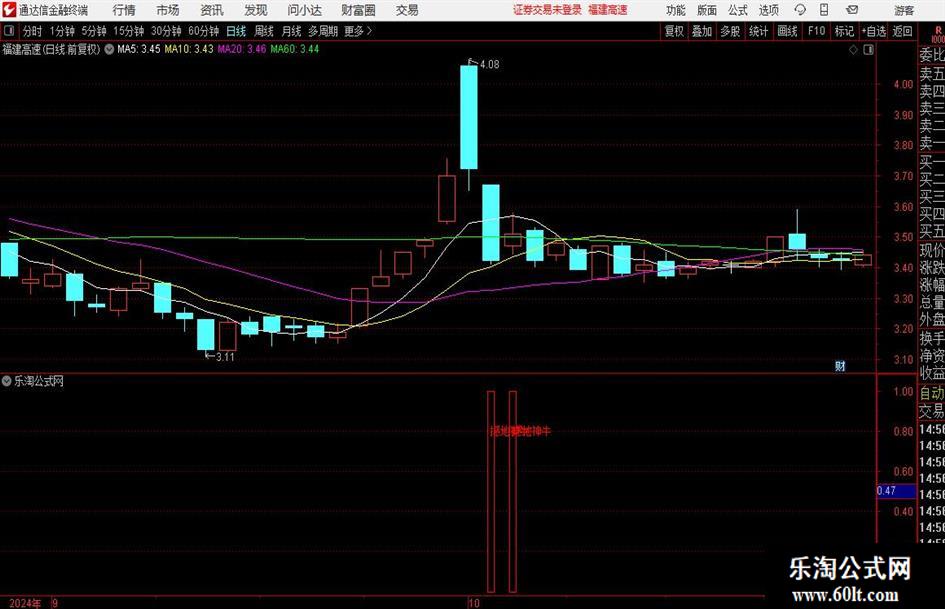Image resolution: width=945 pixels, height=609 pixels.
Task: Click the 自动 tab in right panel
Action: (932, 393)
